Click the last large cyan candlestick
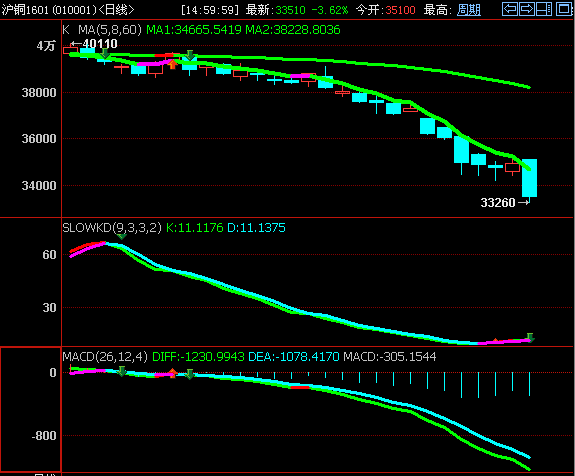This screenshot has height=476, width=575. [x=530, y=178]
